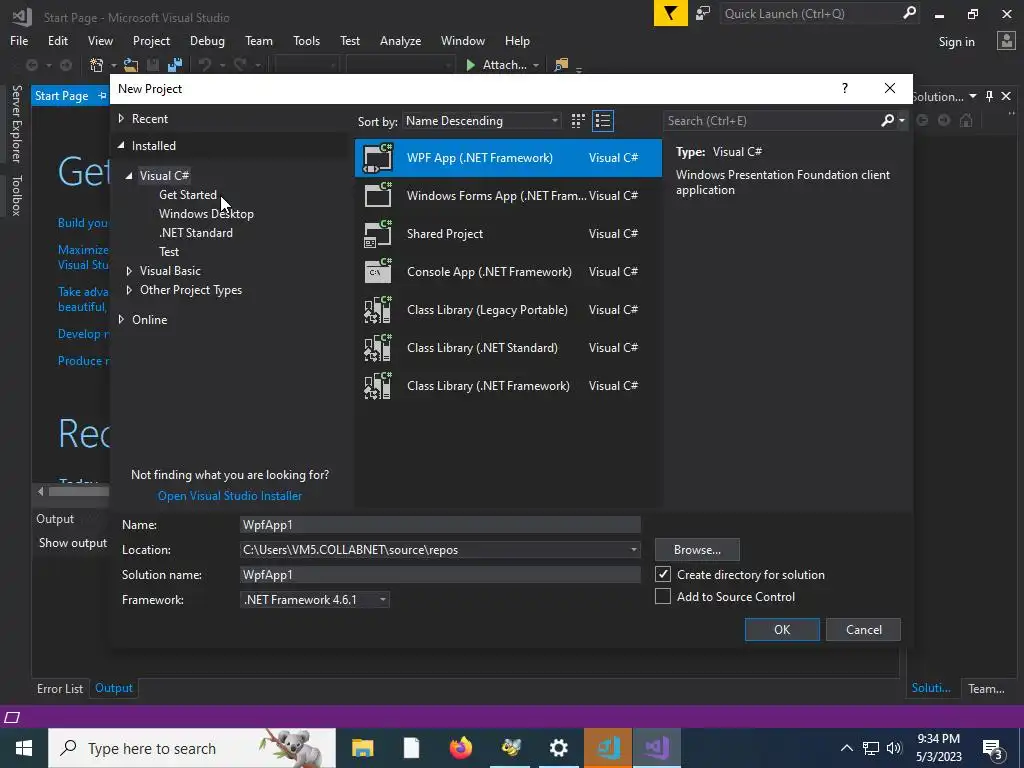Viewport: 1024px width, 768px height.
Task: Expand the Visual Basic tree node
Action: (129, 270)
